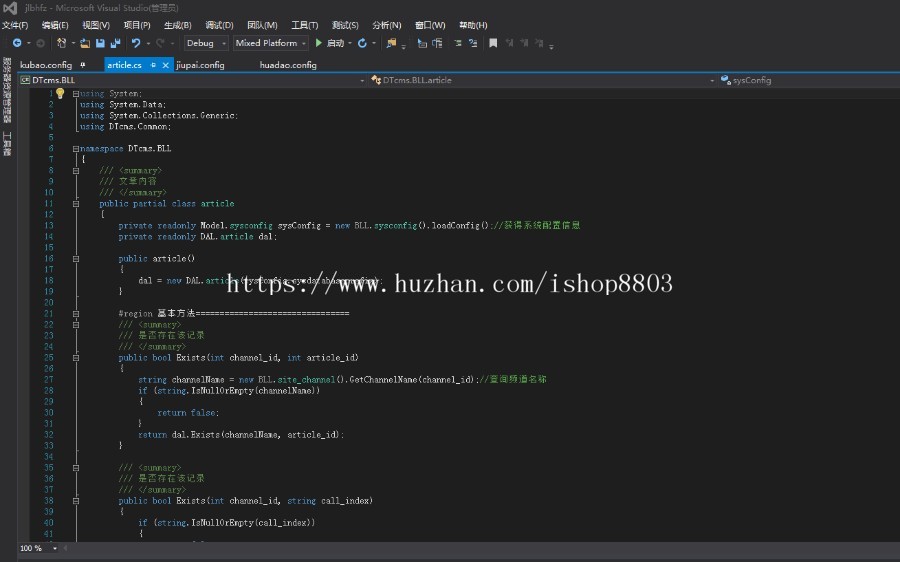Open the 调试(D) menu
The width and height of the screenshot is (900, 562).
tap(219, 25)
